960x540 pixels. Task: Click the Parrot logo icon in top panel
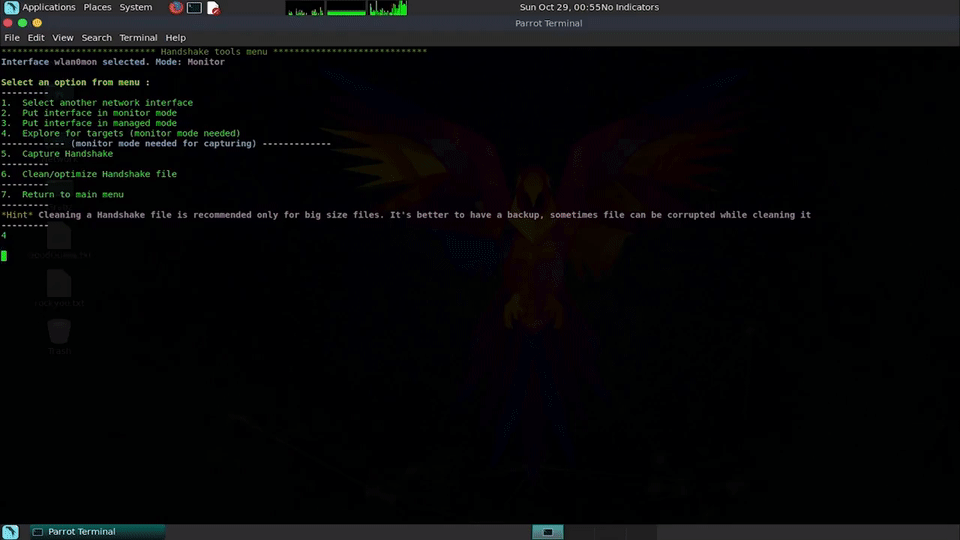11,7
